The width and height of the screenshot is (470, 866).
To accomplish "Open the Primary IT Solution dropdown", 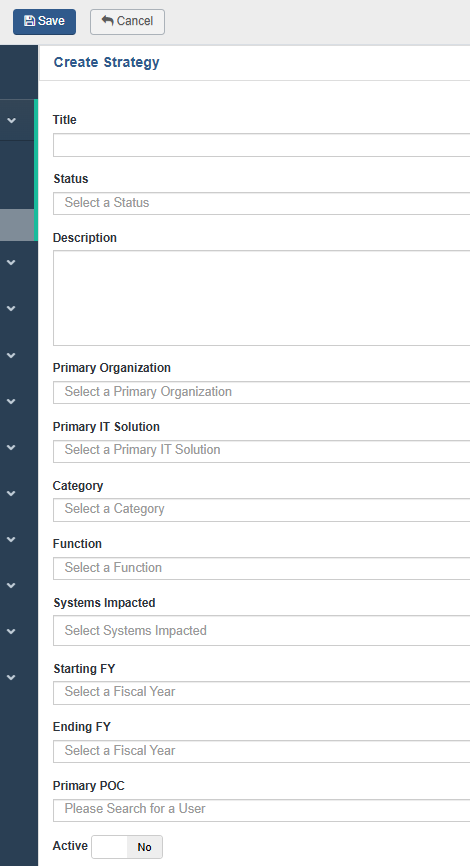I will pos(262,451).
